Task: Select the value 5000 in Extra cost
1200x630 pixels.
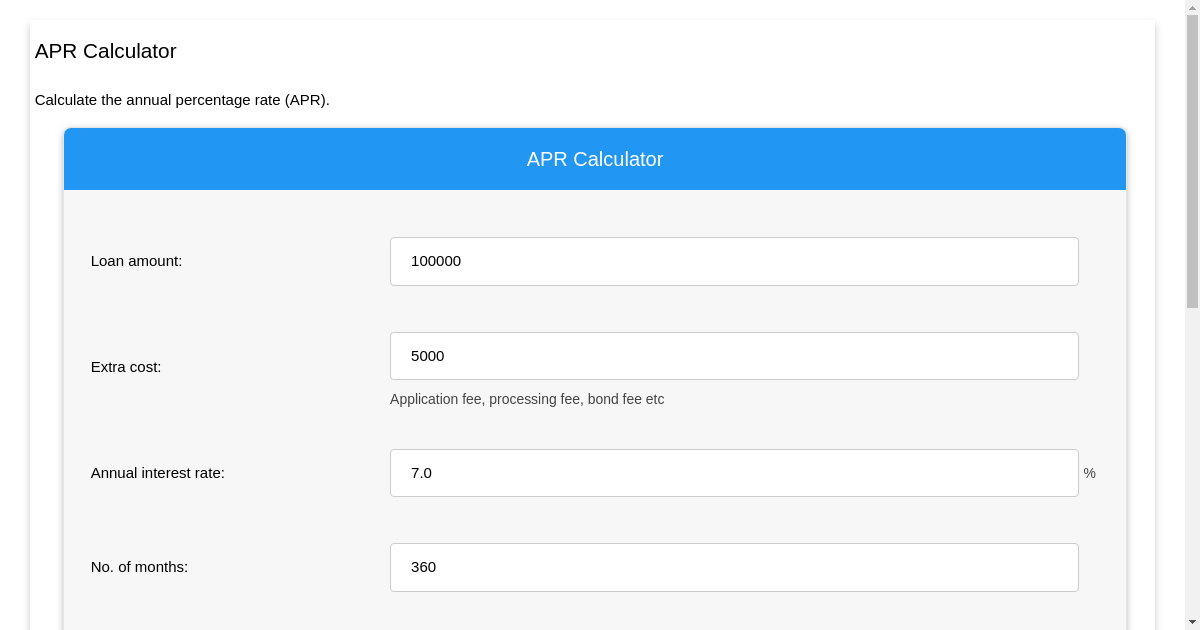Action: [x=734, y=355]
